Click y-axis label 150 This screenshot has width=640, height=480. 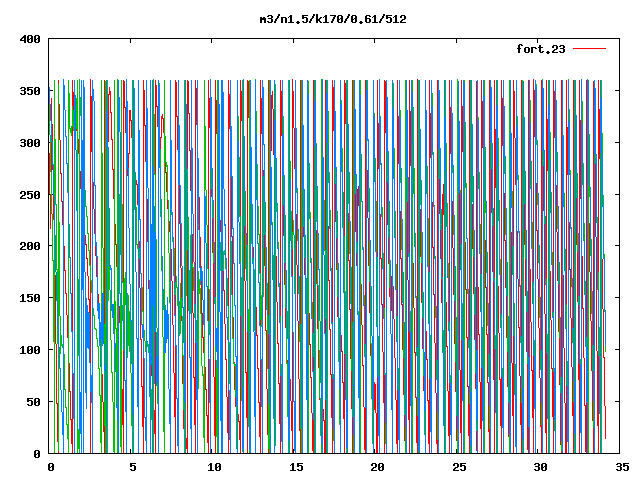click(30, 298)
